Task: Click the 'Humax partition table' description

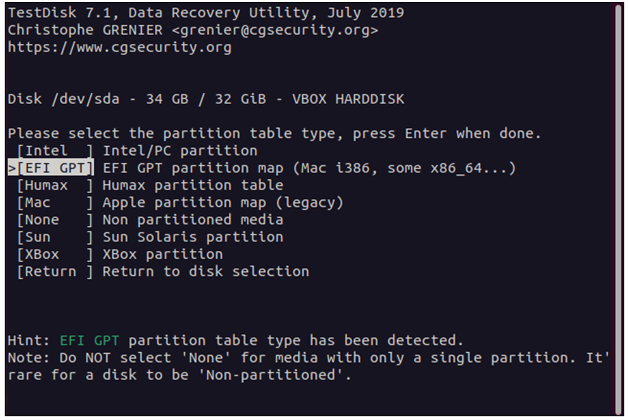Action: (x=193, y=185)
